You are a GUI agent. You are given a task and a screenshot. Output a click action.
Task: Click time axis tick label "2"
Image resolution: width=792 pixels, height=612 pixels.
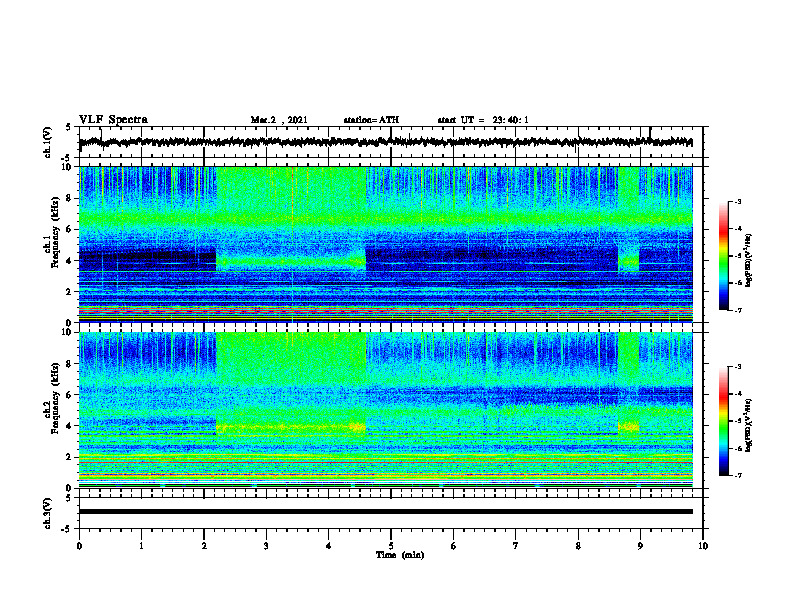(204, 546)
